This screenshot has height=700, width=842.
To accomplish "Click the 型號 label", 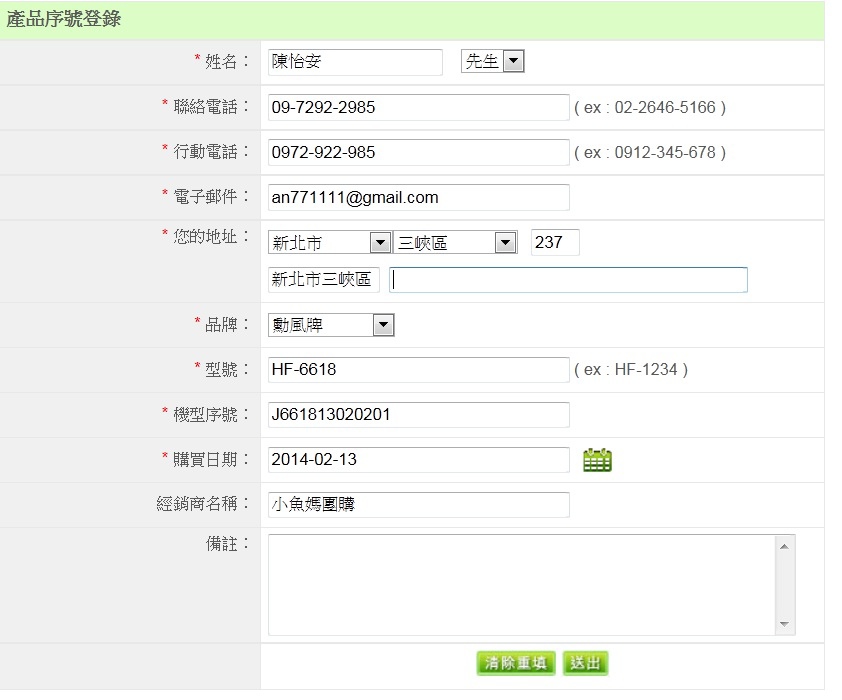I will click(221, 369).
